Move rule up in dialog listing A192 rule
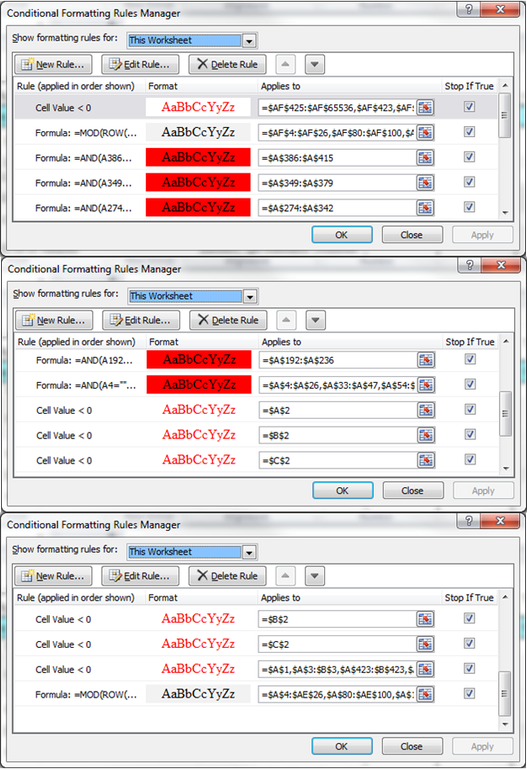The image size is (527, 769). 286,320
